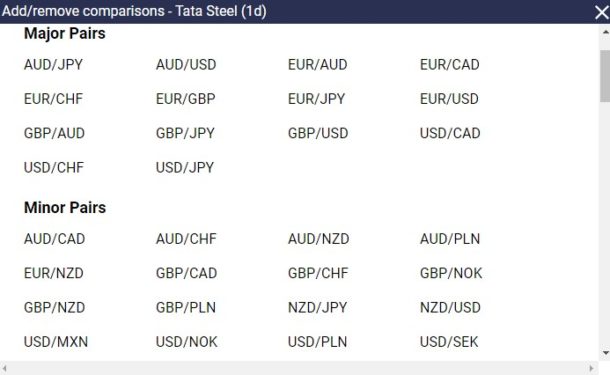
Task: Click the vertical scrollbar down arrow
Action: (605, 353)
